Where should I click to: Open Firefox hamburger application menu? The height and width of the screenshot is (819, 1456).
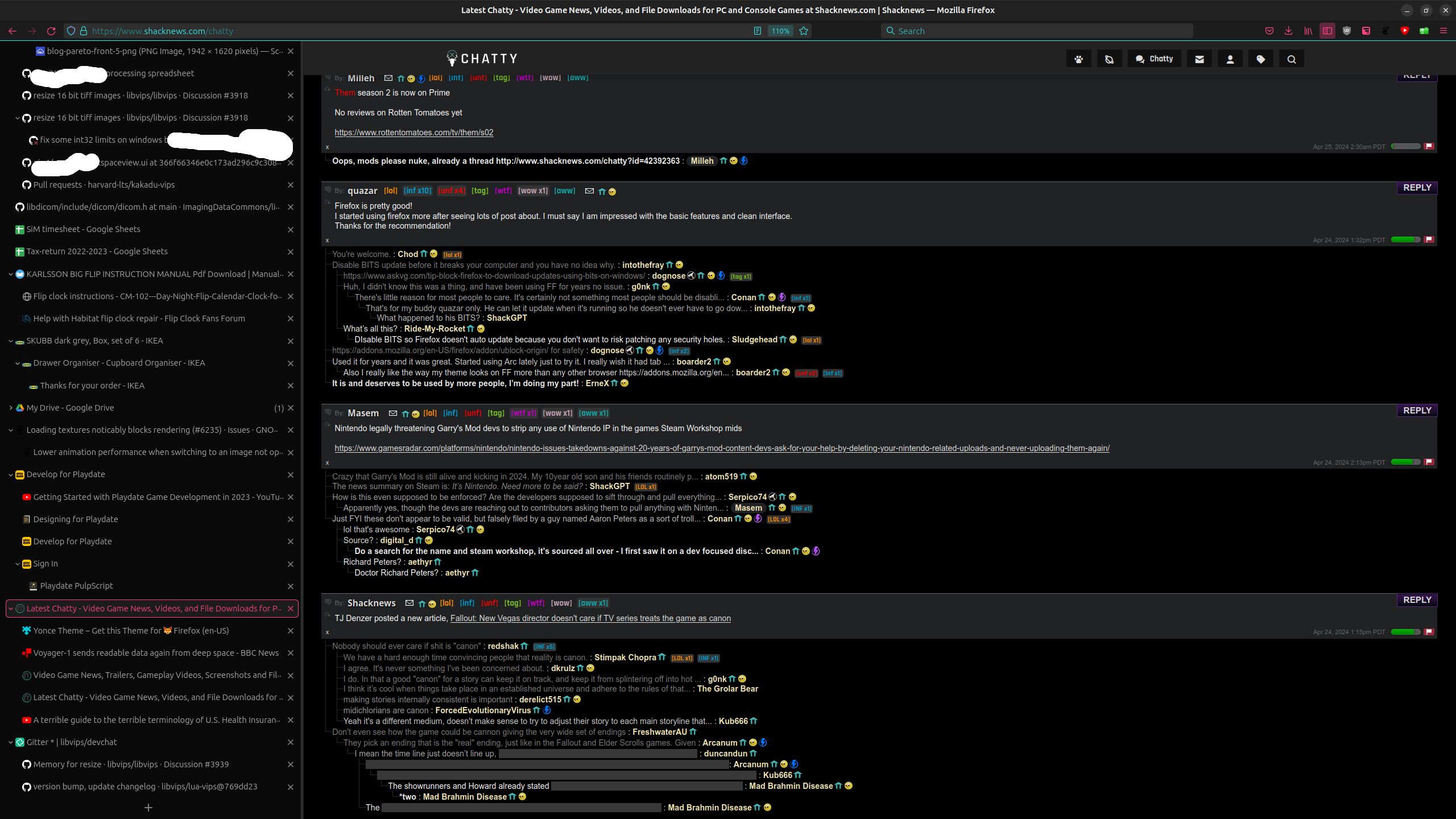(x=1443, y=31)
